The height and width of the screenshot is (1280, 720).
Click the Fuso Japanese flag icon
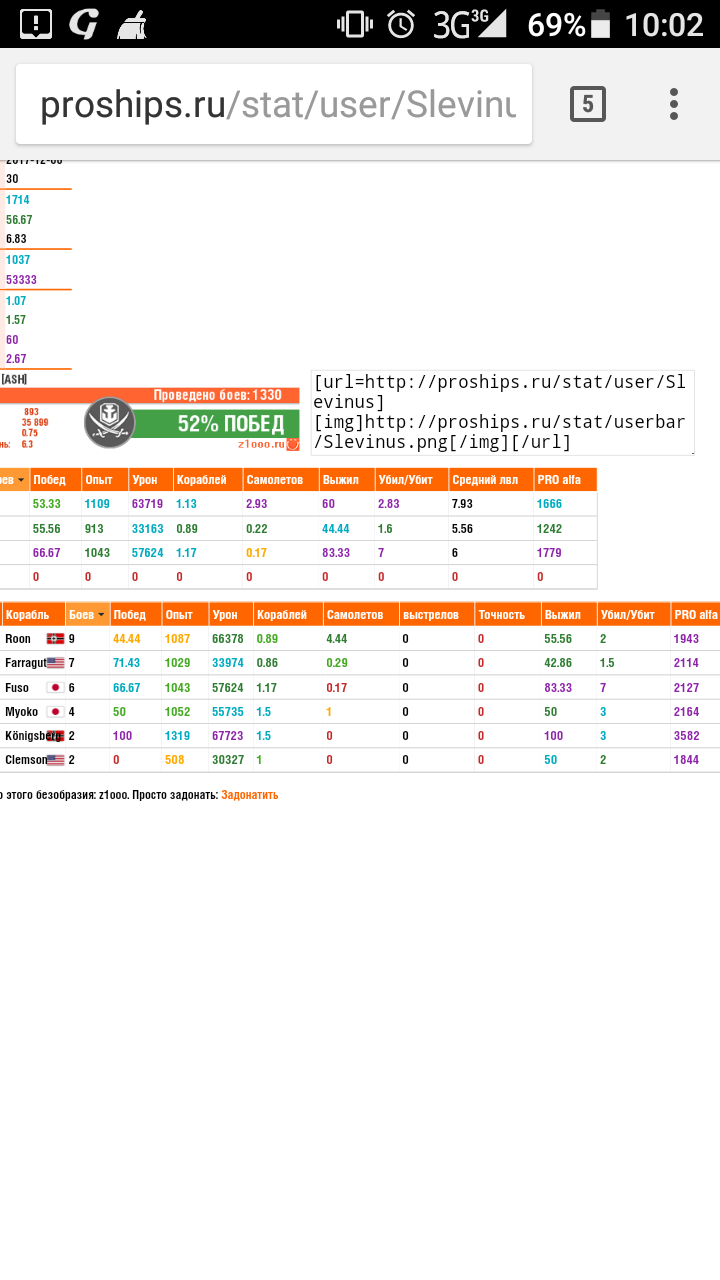[55, 688]
